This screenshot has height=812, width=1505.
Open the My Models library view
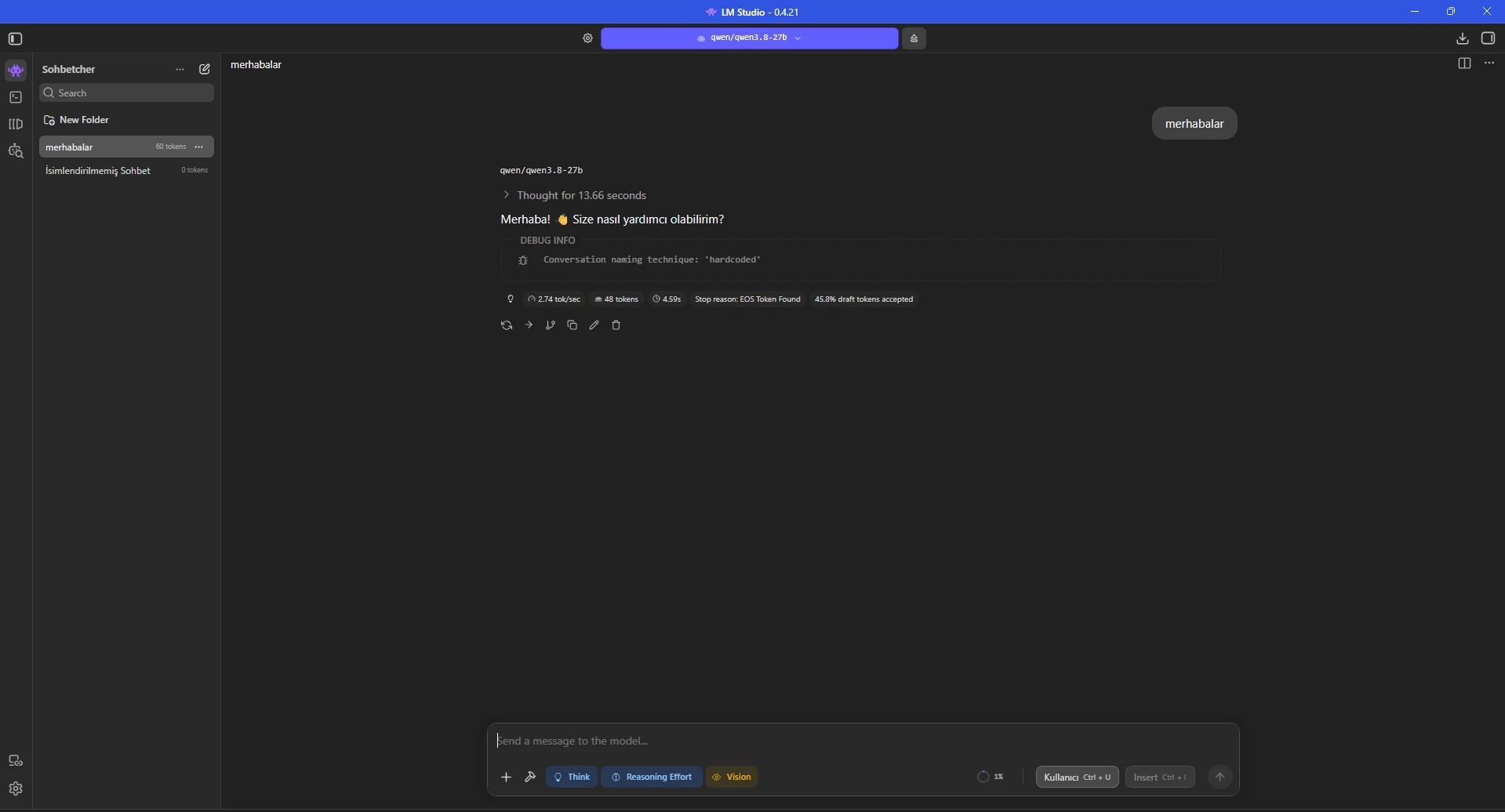(x=16, y=124)
